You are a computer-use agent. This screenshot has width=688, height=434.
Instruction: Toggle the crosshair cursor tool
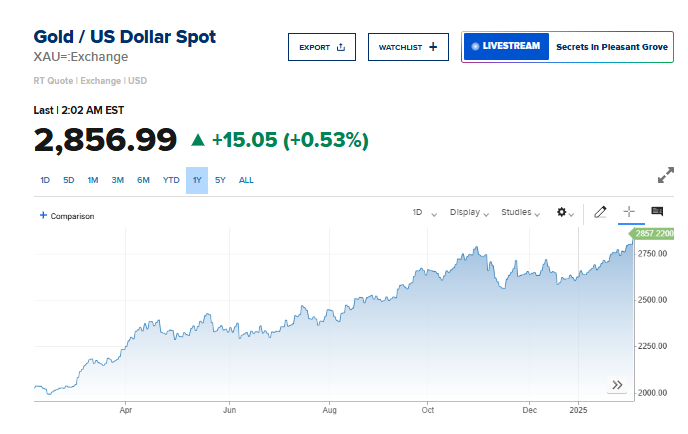point(629,212)
